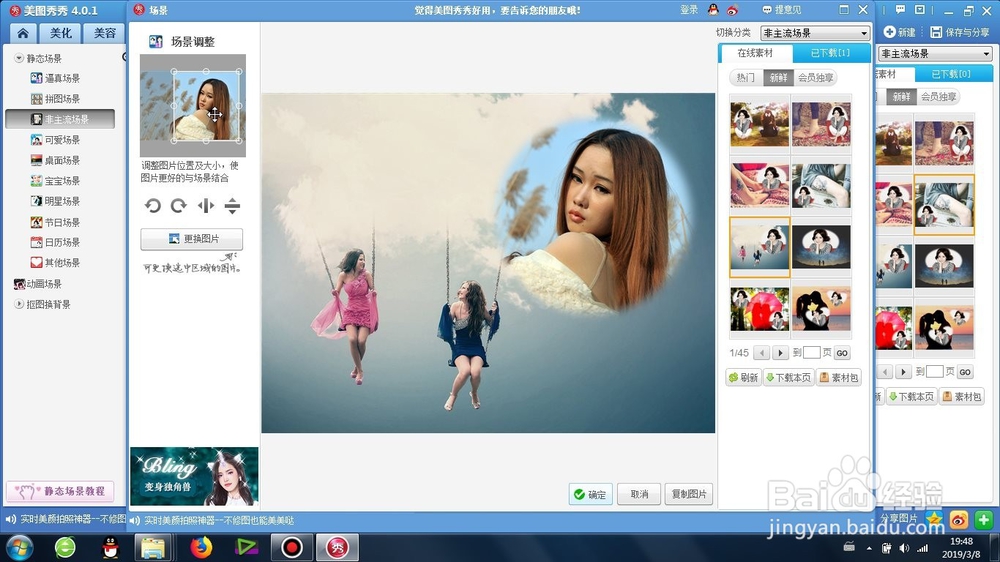Open 切换分类 dropdown showing 非主流场景
This screenshot has width=1000, height=562.
[x=815, y=33]
